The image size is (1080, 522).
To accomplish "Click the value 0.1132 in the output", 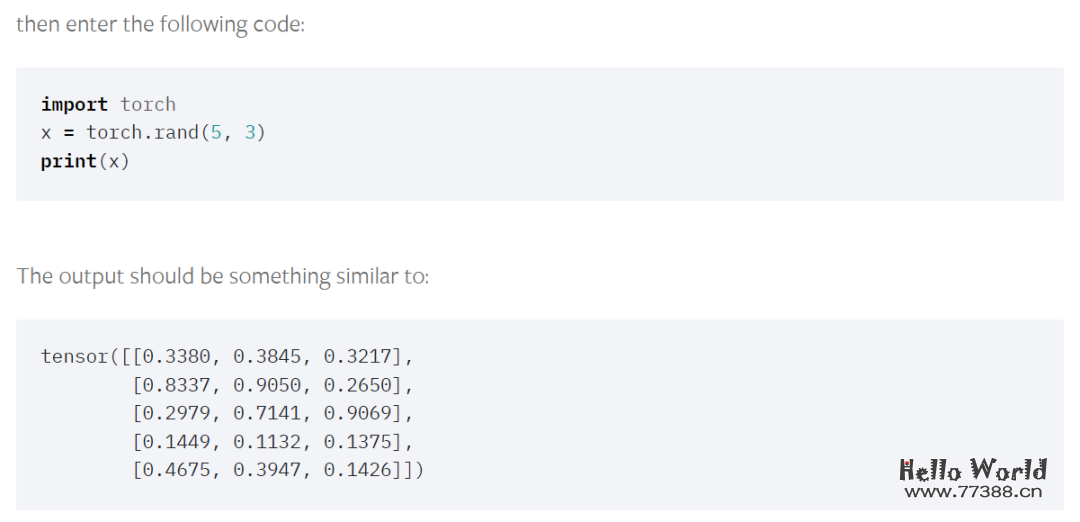I will coord(267,441).
